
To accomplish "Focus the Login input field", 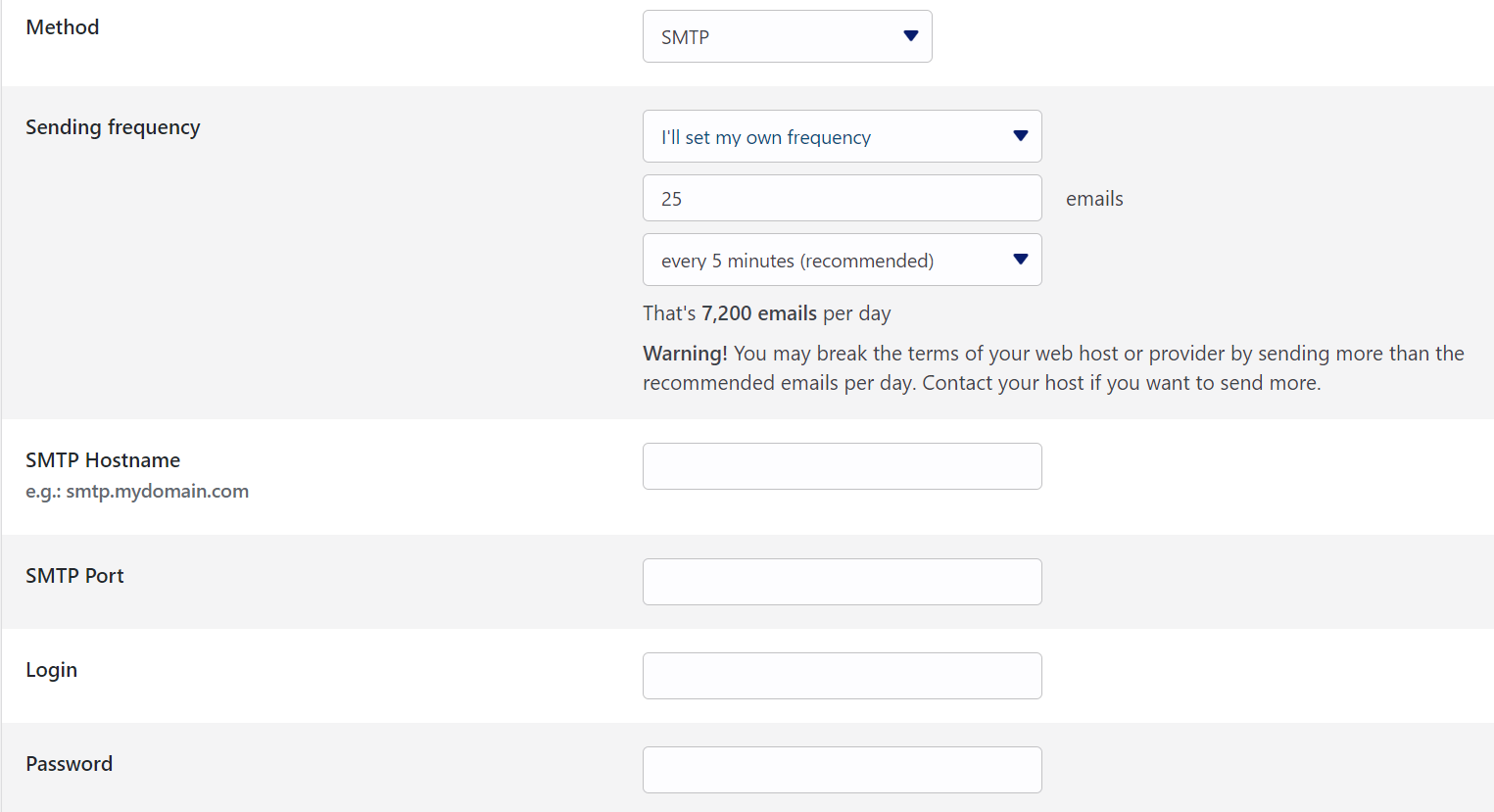I will click(x=843, y=675).
